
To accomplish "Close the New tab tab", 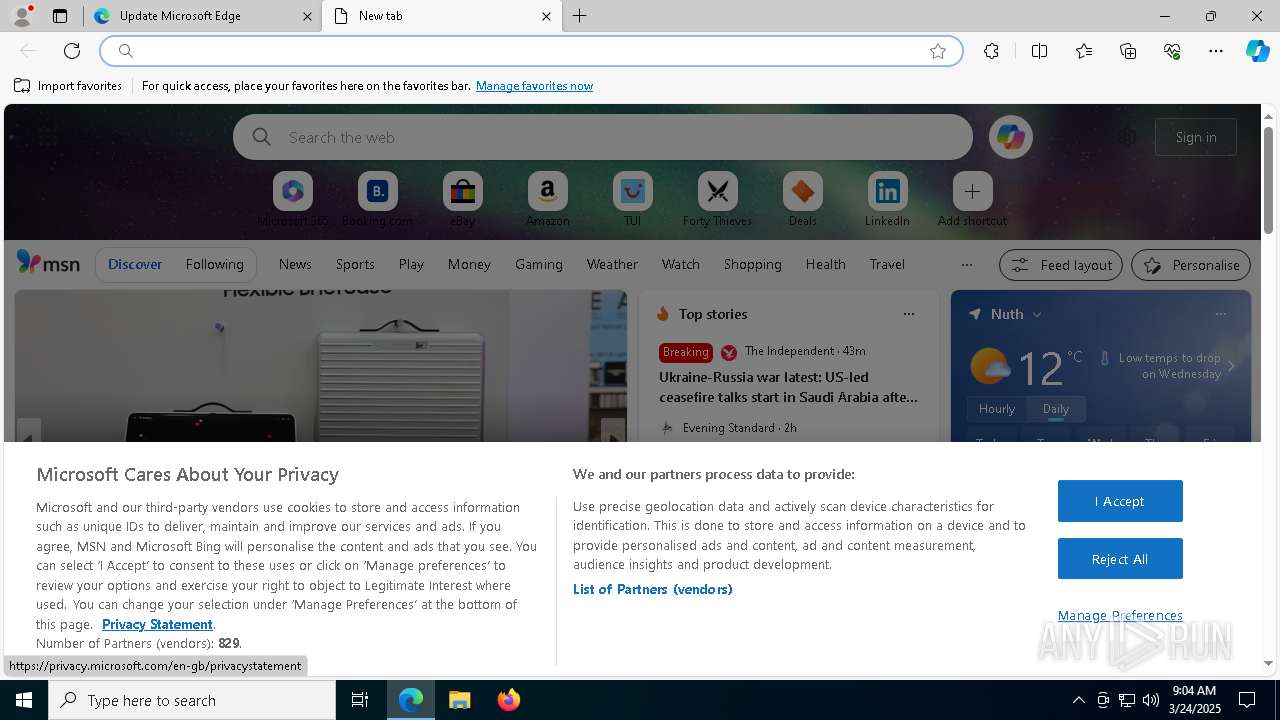I will (x=546, y=16).
